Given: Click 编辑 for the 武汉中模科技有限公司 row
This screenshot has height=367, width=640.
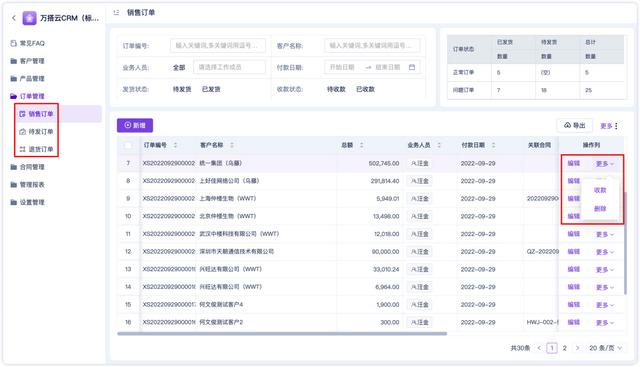Looking at the screenshot, I should (573, 234).
